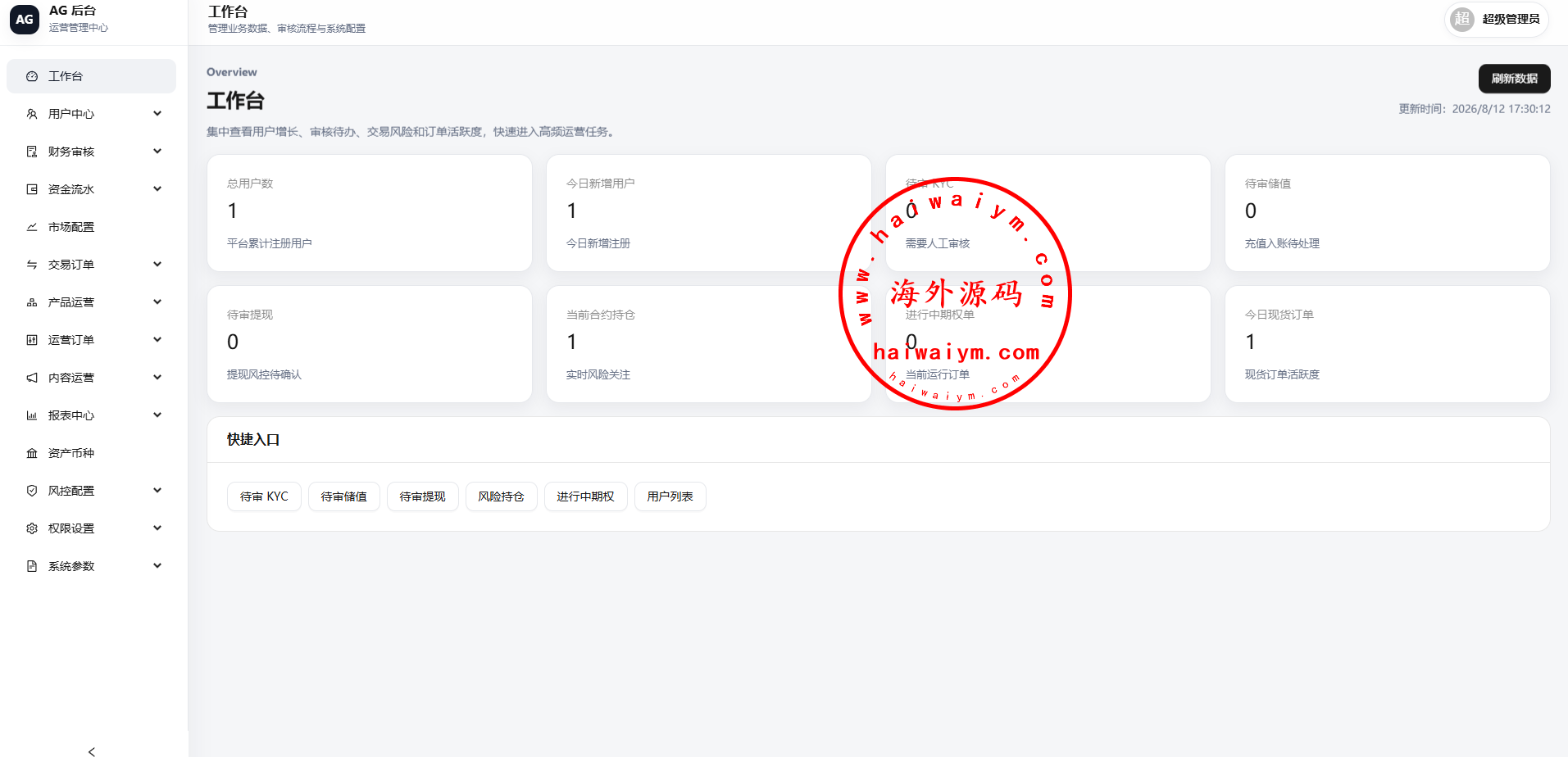Collapse the sidebar with the bottom arrow
The image size is (1568, 757).
(x=92, y=751)
